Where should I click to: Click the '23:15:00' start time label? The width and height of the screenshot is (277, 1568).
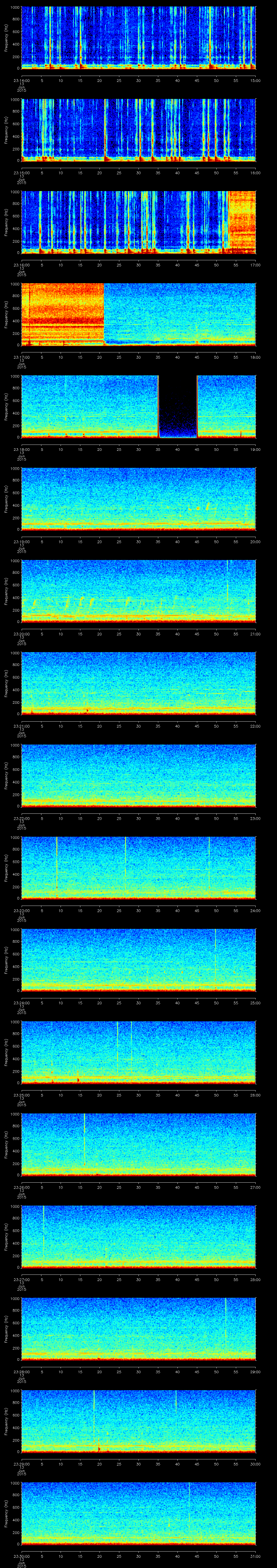click(21, 173)
